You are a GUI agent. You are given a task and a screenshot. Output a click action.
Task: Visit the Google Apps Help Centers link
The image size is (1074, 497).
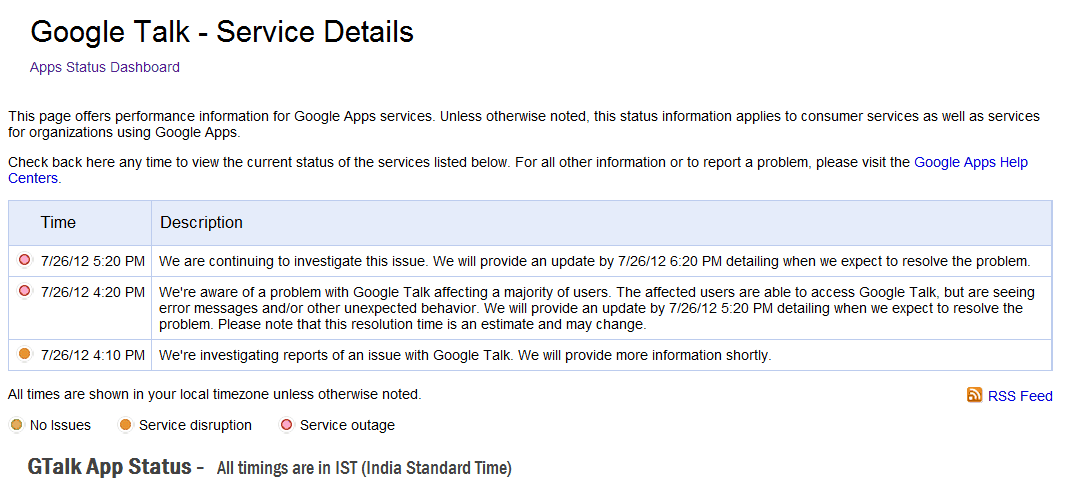click(518, 170)
